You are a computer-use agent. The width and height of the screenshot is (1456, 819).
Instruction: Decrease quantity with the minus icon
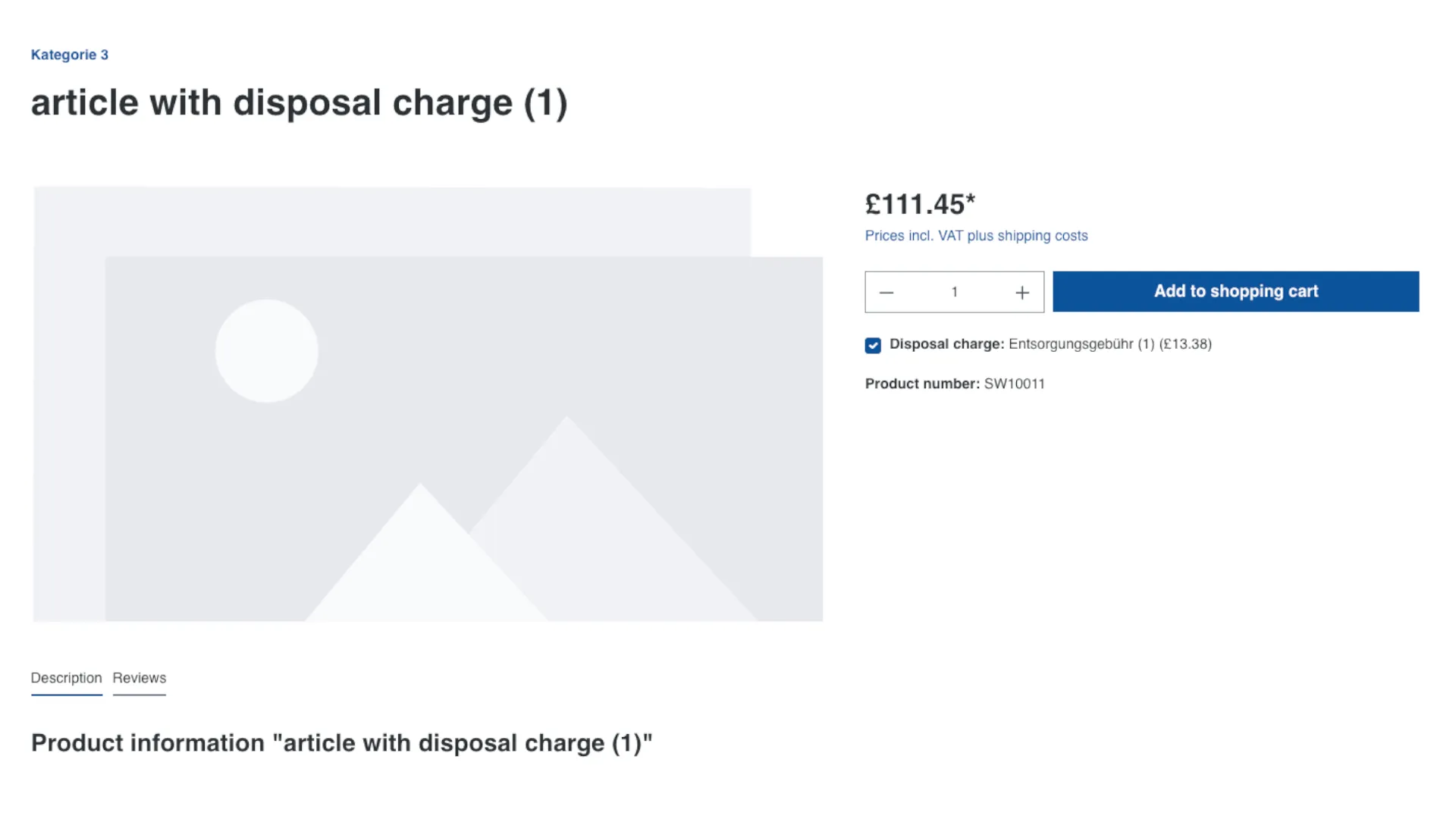click(886, 293)
